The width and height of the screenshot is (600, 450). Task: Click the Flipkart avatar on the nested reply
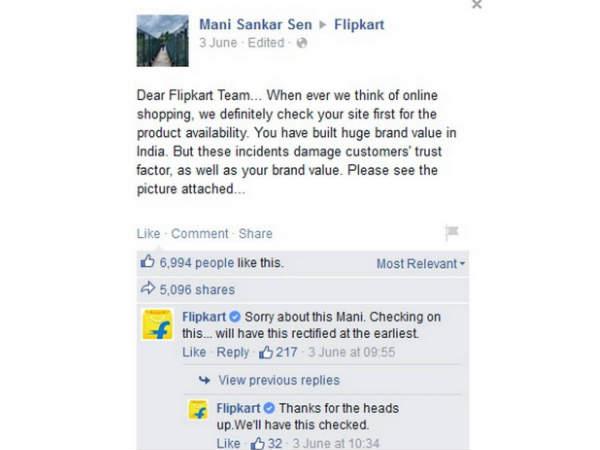(x=199, y=410)
